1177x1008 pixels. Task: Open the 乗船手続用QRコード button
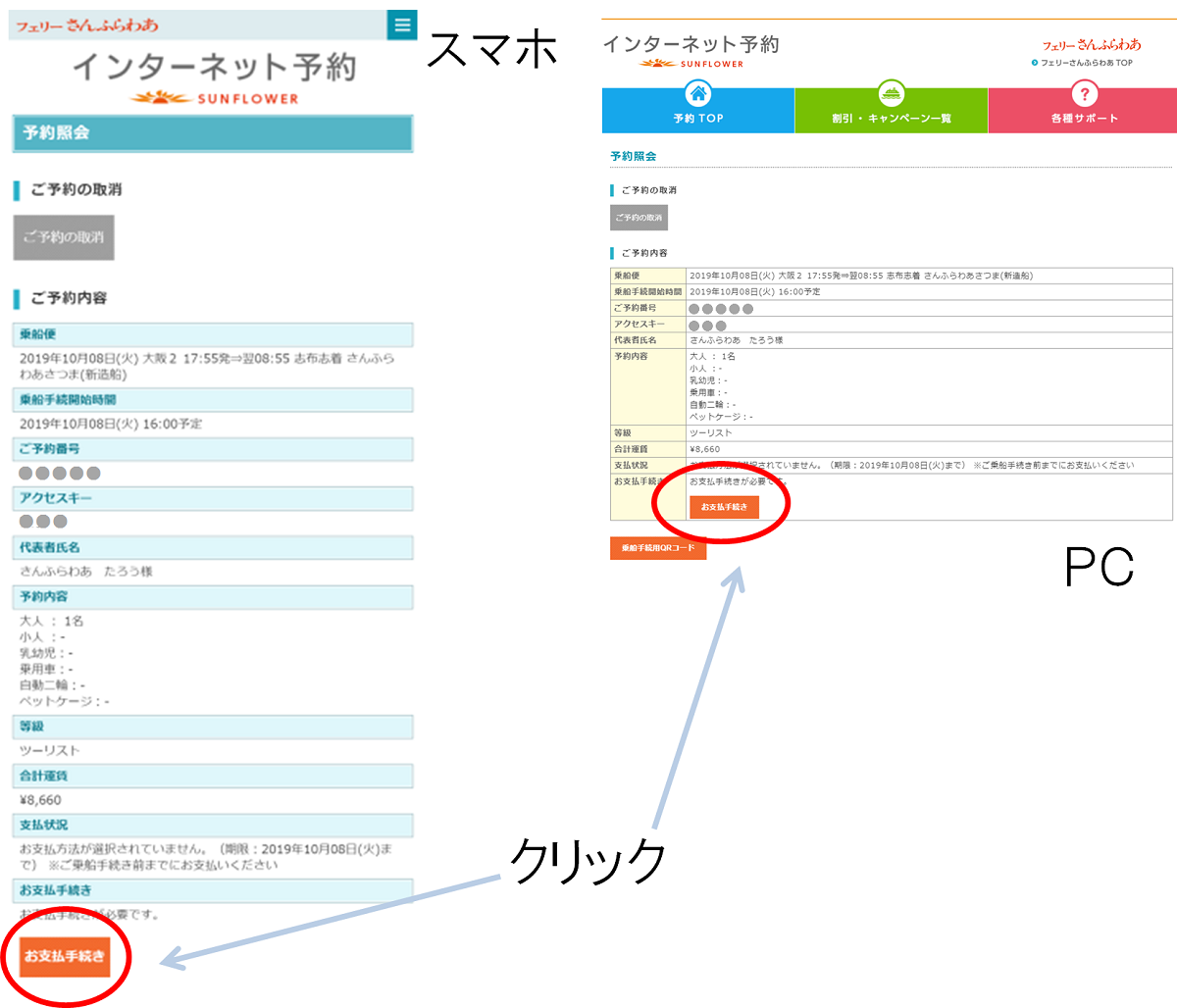click(x=657, y=548)
